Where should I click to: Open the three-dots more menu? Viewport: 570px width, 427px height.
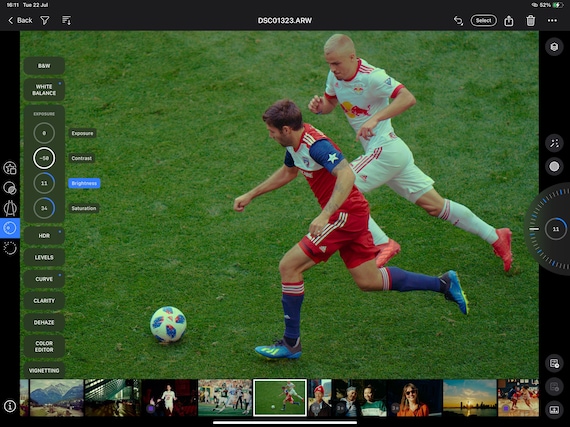coord(552,21)
